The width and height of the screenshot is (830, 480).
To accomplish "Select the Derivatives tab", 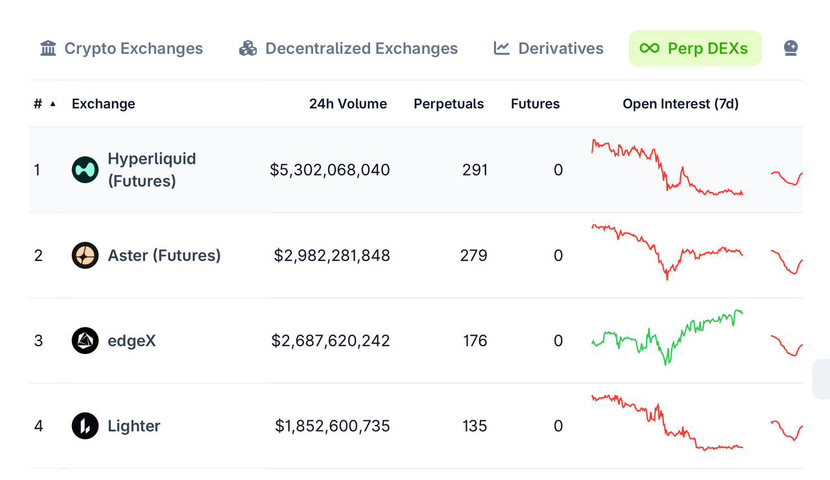I will click(x=560, y=48).
